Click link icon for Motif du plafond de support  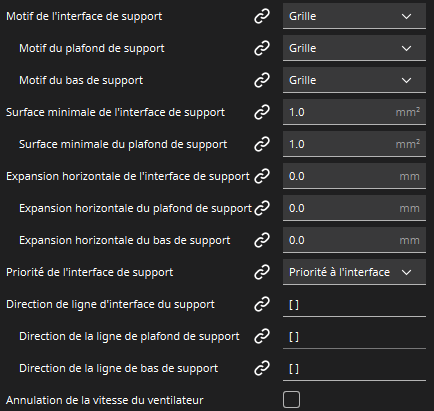(262, 48)
